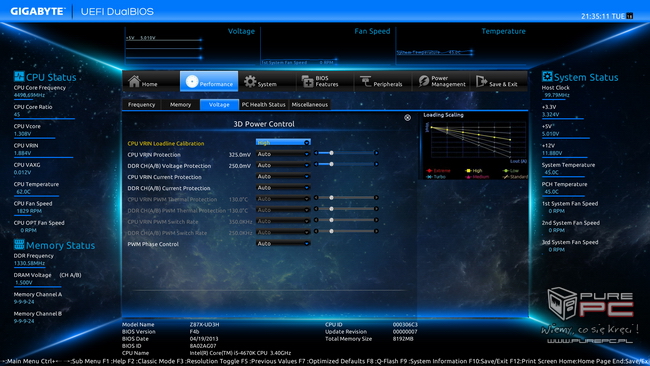Close the 3D Power Control panel
The image size is (650, 366).
tap(407, 118)
